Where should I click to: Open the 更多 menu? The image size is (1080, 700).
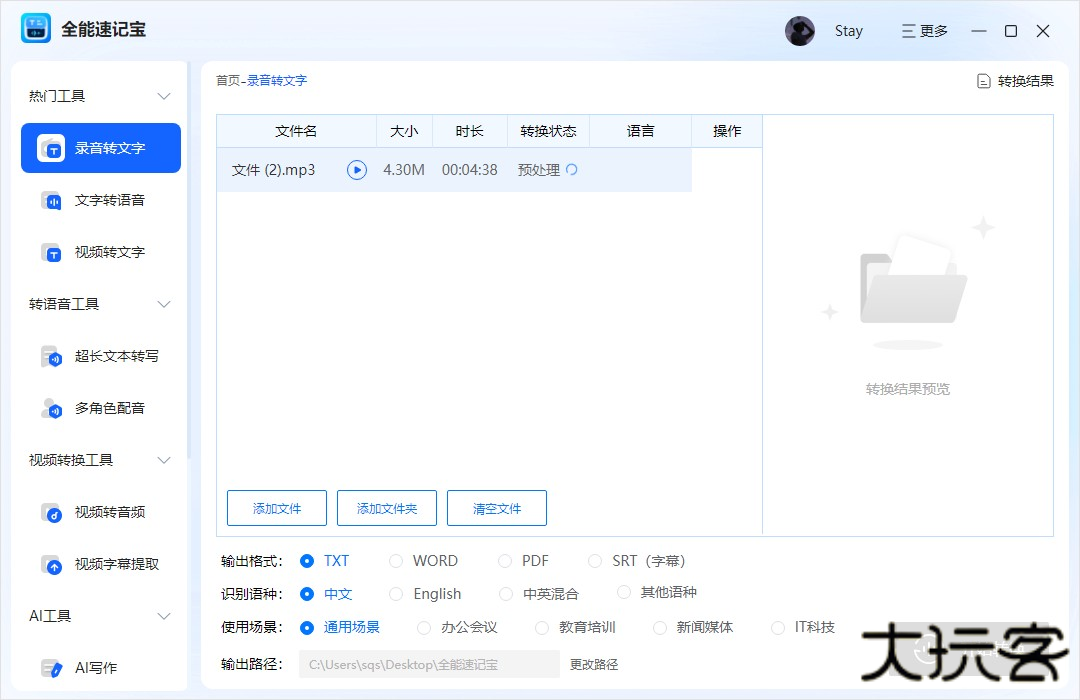coord(923,31)
